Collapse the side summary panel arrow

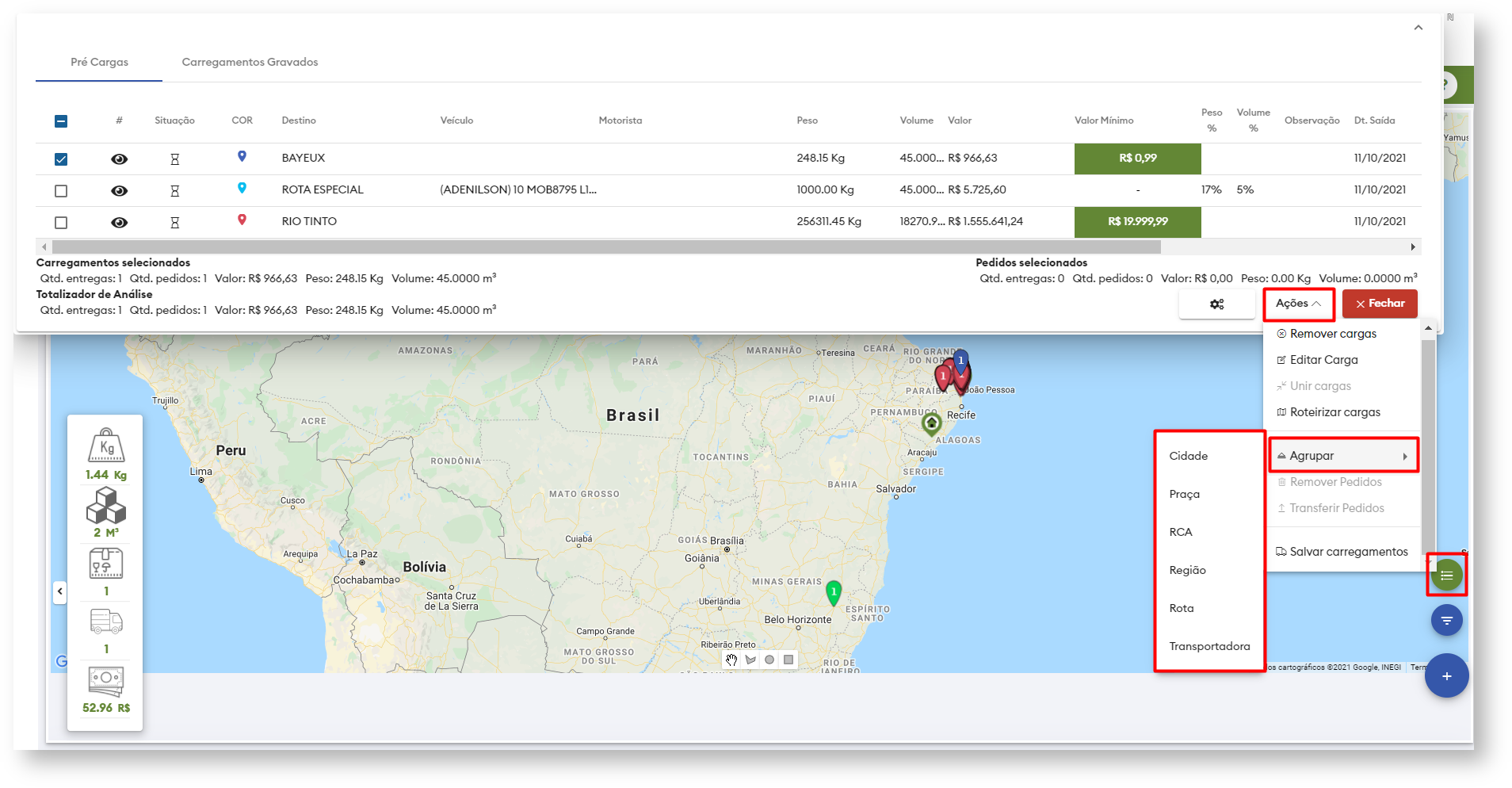(x=60, y=591)
